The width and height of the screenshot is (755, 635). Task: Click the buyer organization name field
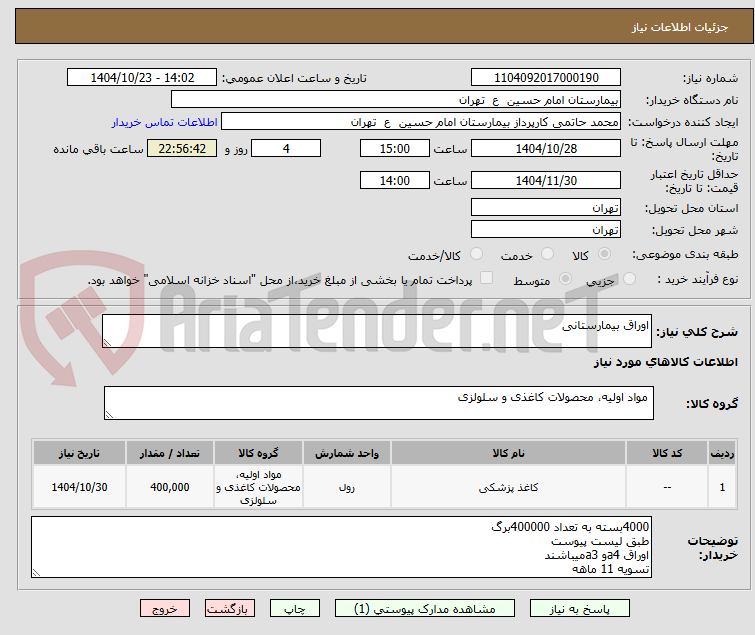[x=396, y=100]
